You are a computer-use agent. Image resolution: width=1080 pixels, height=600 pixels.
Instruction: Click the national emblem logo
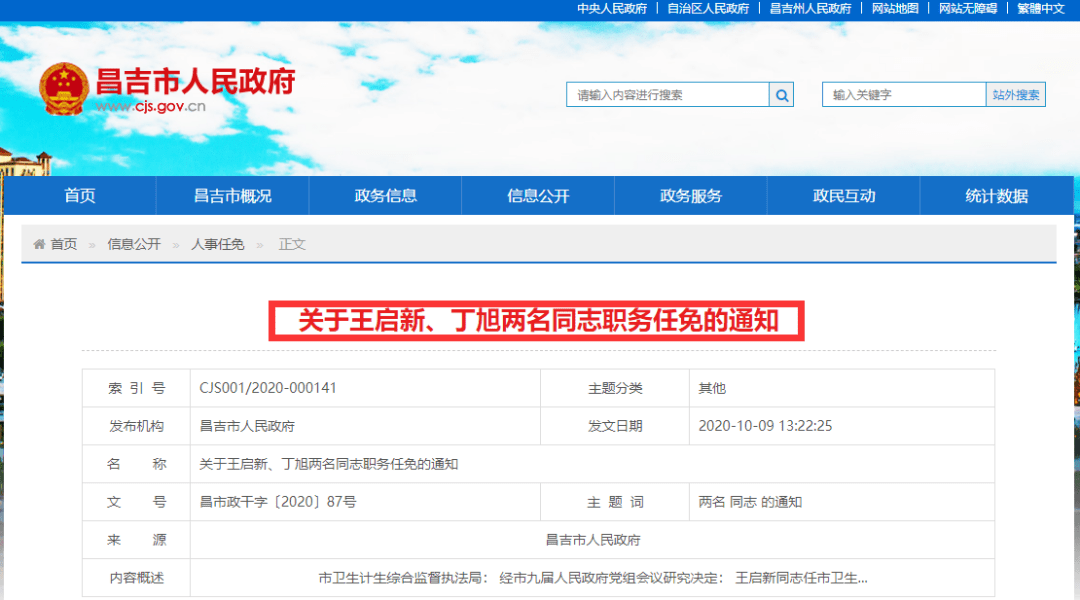[64, 88]
